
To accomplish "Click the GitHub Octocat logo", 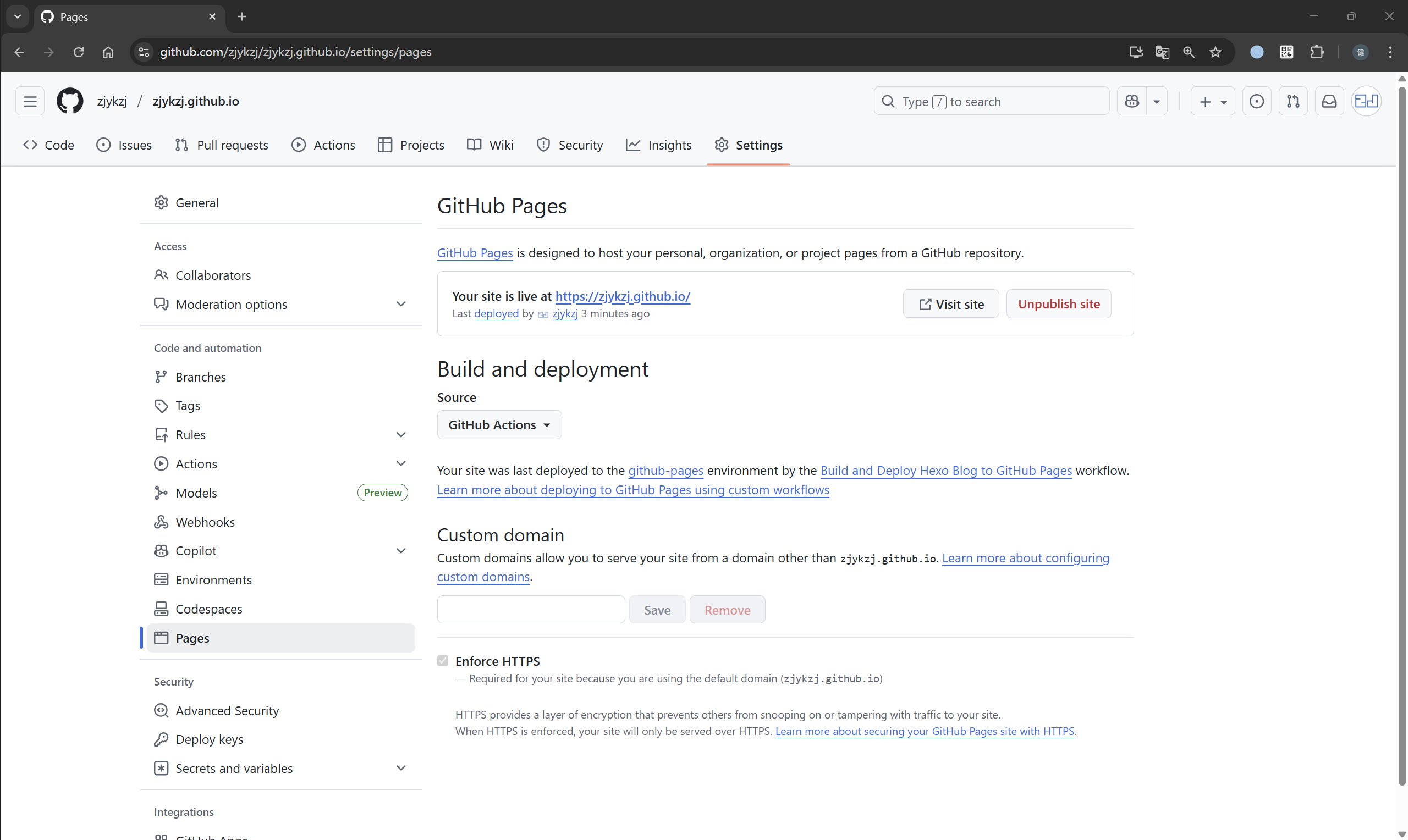I will click(70, 101).
